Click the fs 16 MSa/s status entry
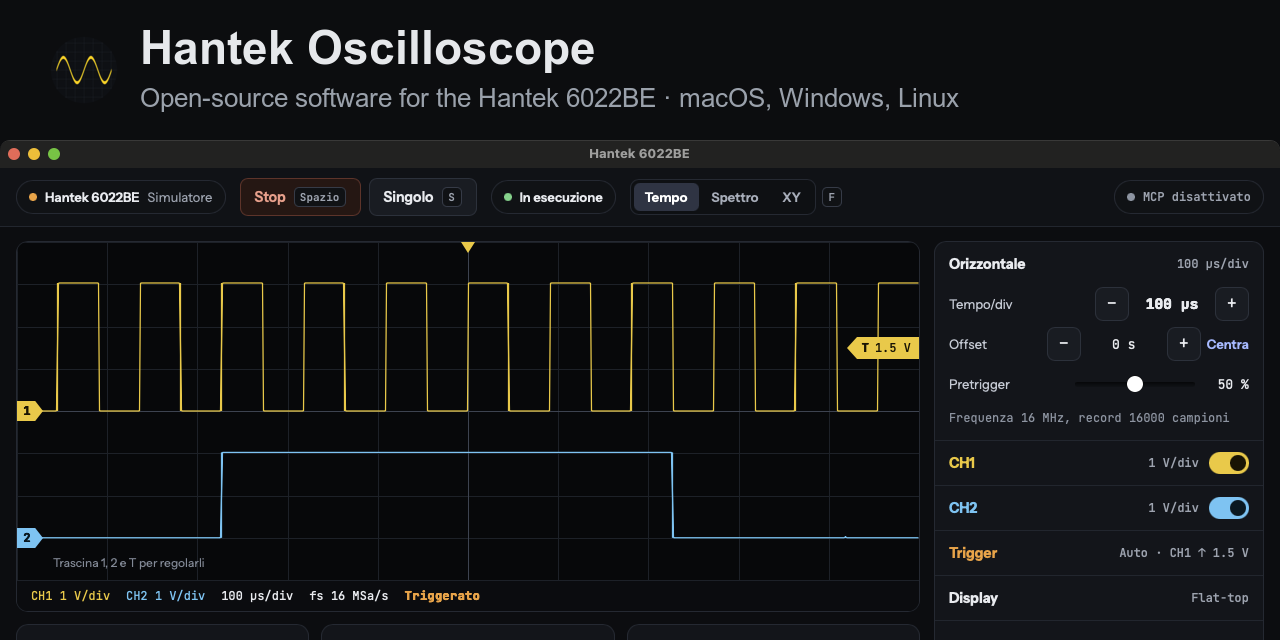This screenshot has width=1280, height=640. (349, 596)
